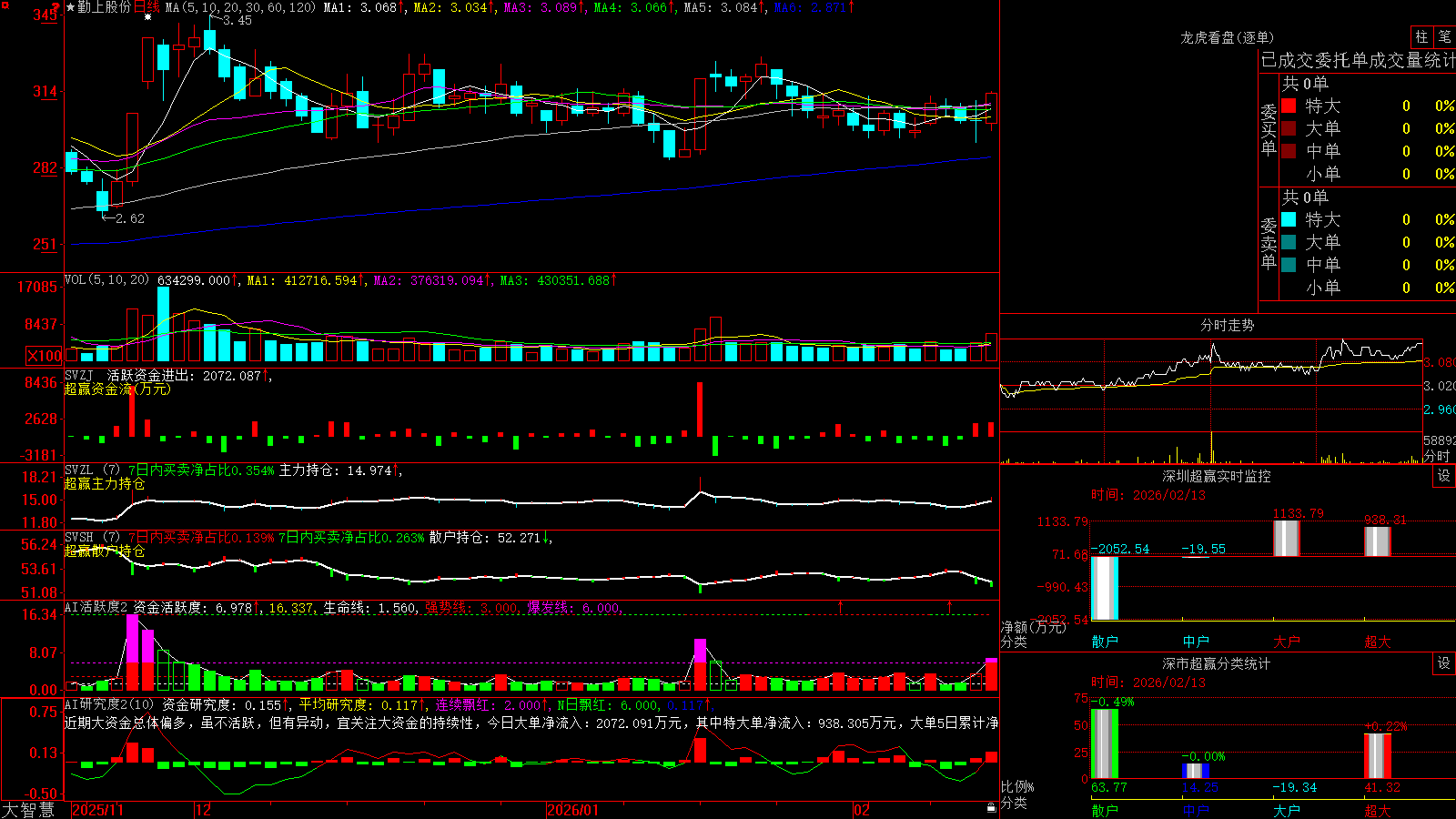Click the MA(5,10,20,30,60,120) indicator label

(240, 7)
